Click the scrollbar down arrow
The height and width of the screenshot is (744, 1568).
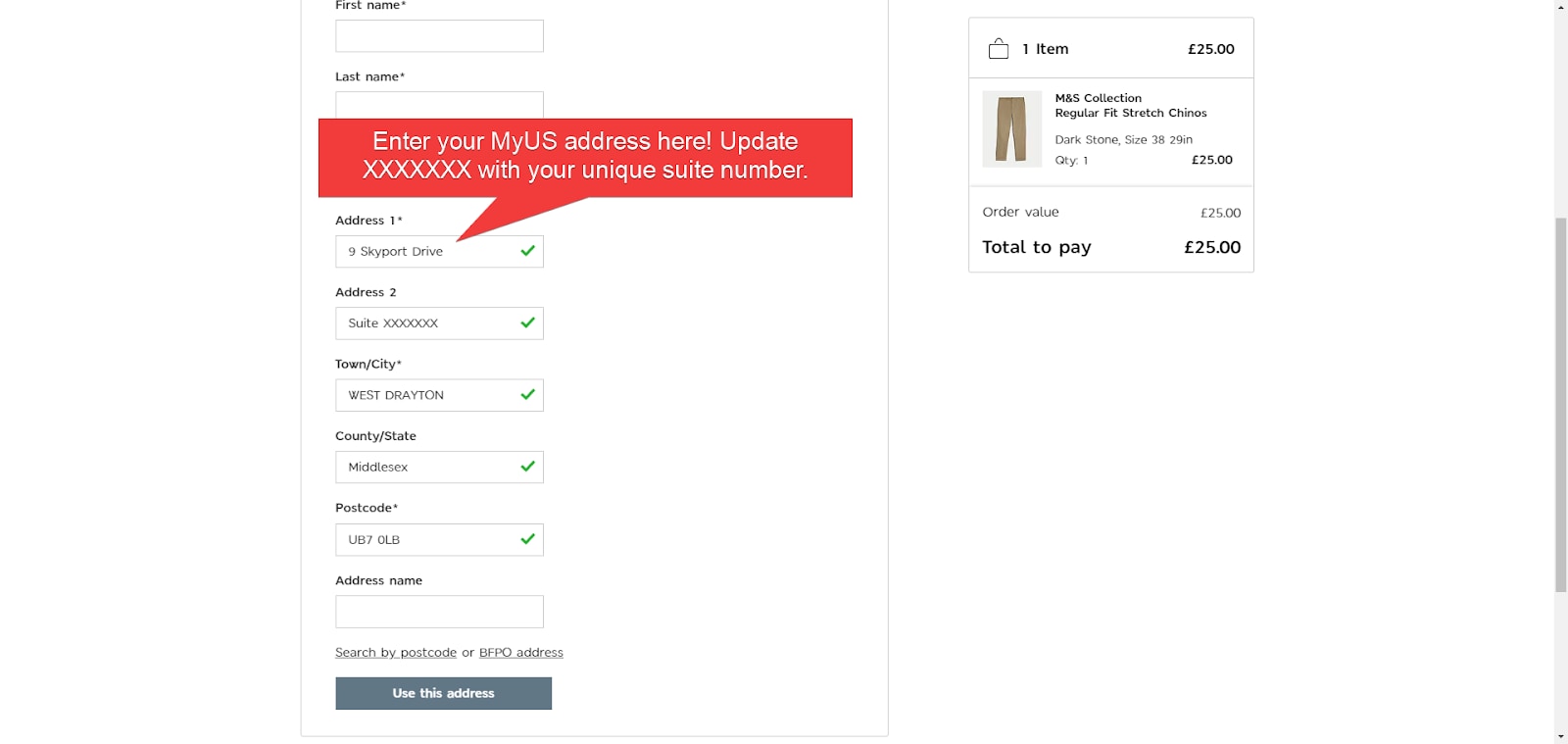click(1561, 736)
